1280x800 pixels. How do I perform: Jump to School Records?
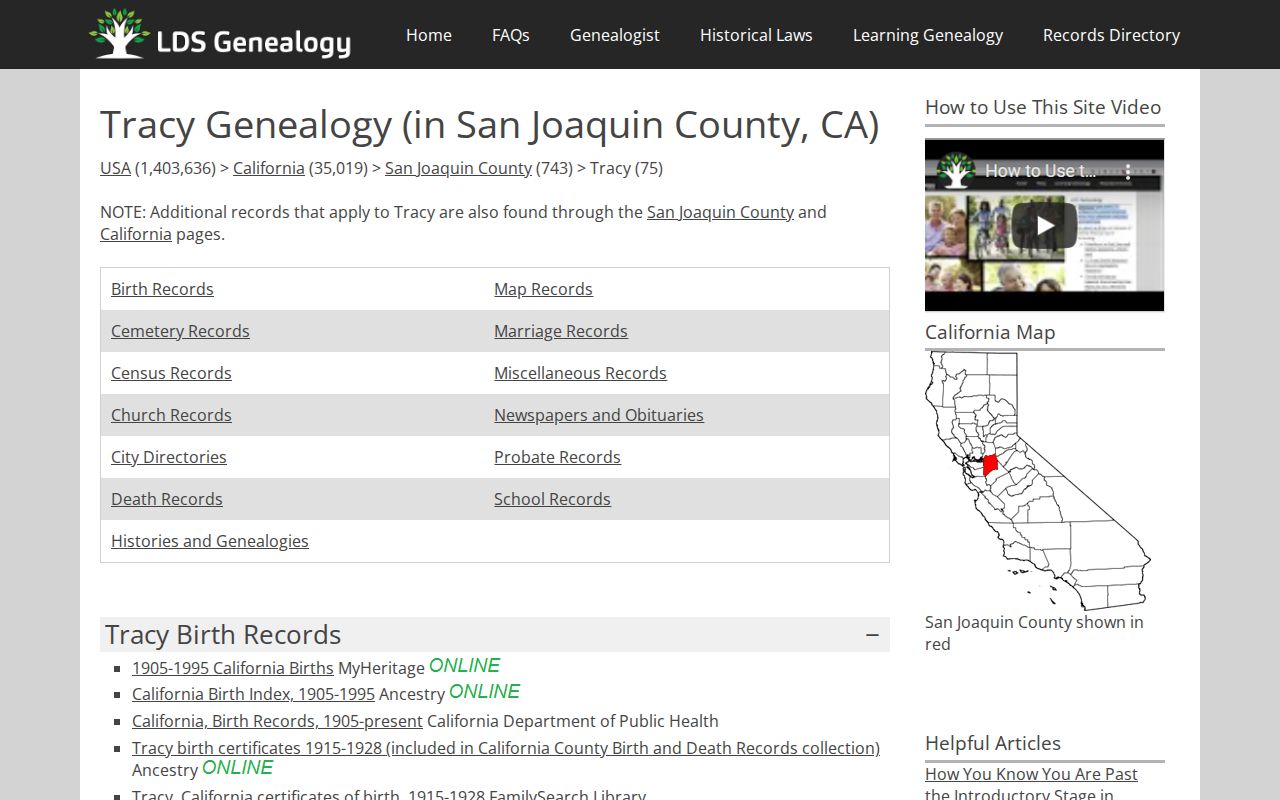coord(552,499)
